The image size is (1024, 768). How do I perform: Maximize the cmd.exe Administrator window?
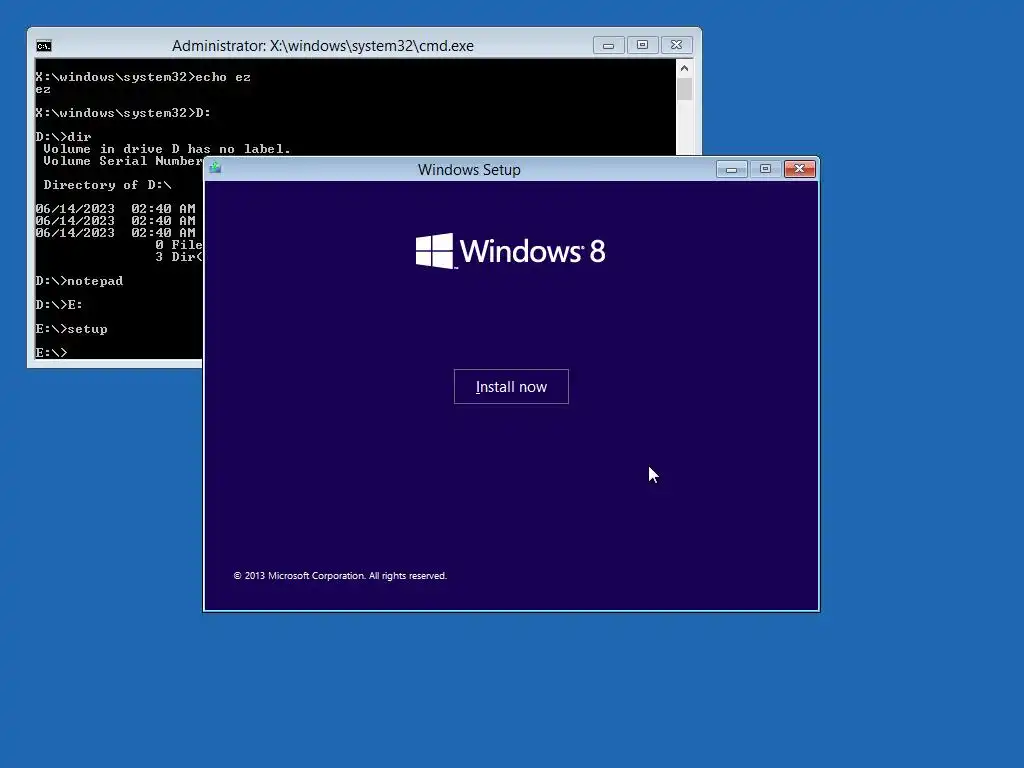[x=643, y=45]
